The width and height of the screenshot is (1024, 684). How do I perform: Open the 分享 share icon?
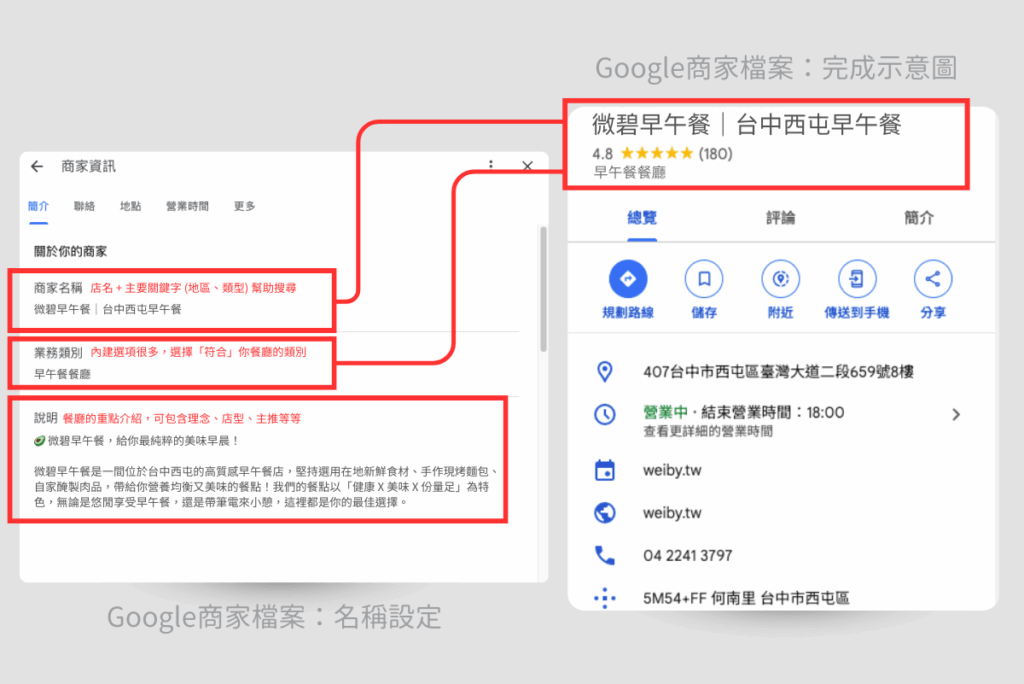click(932, 279)
